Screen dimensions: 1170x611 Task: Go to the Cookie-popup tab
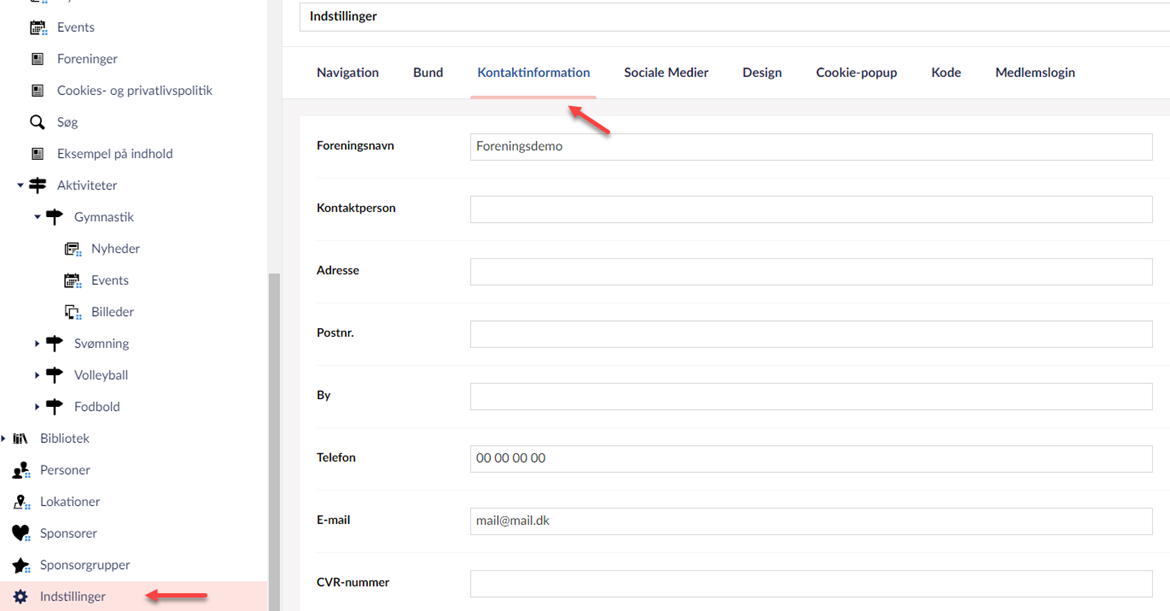click(x=856, y=73)
